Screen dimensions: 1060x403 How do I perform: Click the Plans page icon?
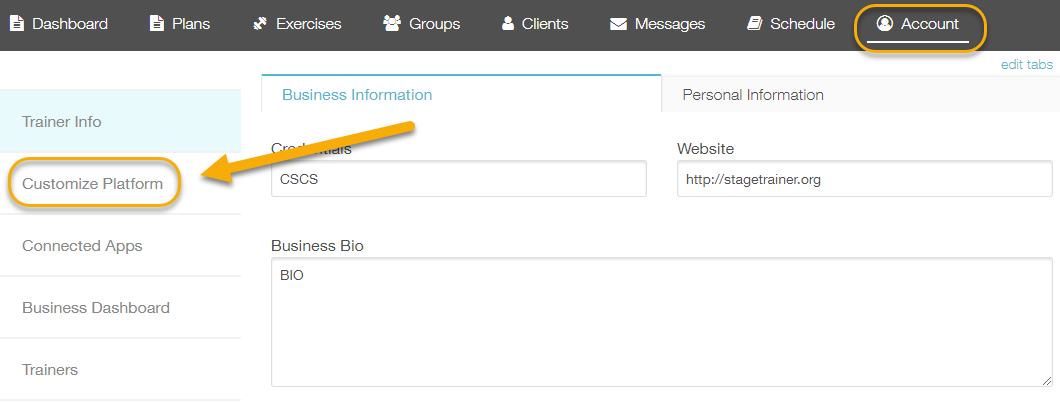coord(156,24)
